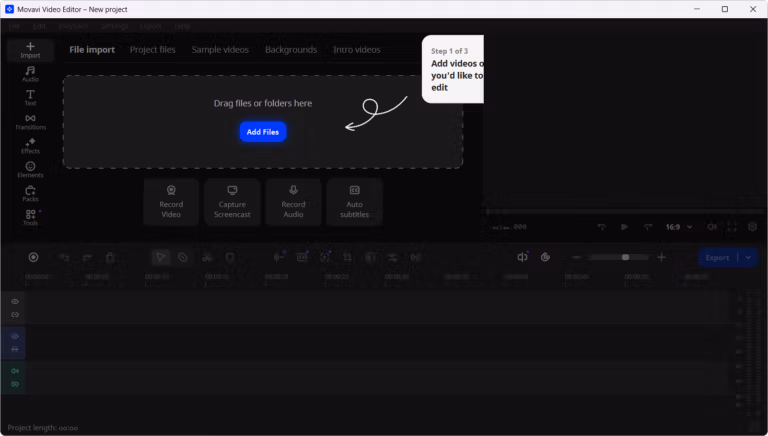The height and width of the screenshot is (436, 768).
Task: Open the Packs sidebar panel
Action: click(x=30, y=194)
